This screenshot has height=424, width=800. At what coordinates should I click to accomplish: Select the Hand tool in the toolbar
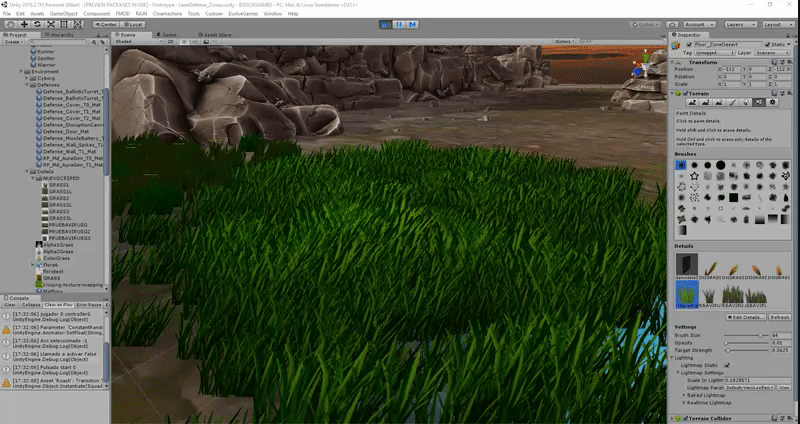pyautogui.click(x=10, y=24)
